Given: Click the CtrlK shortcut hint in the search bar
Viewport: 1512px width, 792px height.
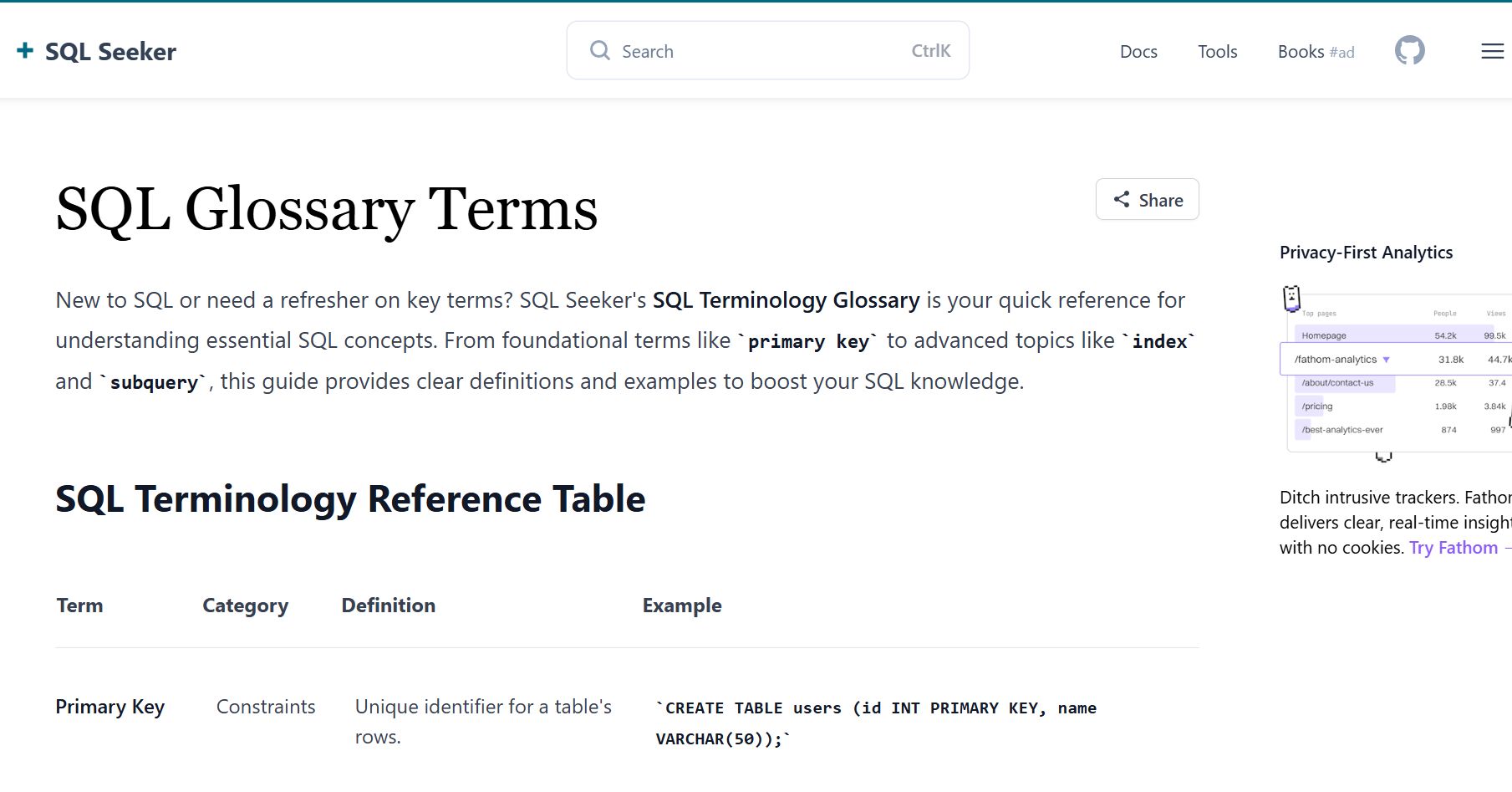Looking at the screenshot, I should [x=930, y=50].
